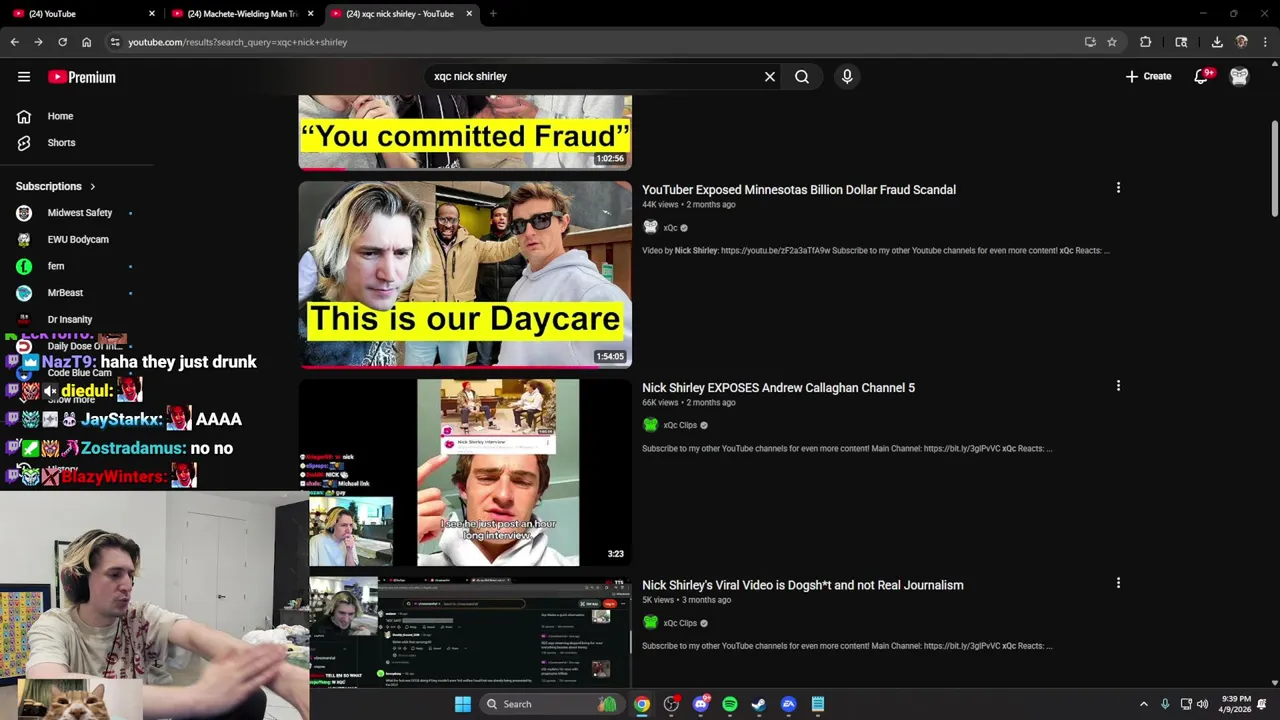The height and width of the screenshot is (720, 1280).
Task: Clear the search box with X
Action: click(x=770, y=76)
